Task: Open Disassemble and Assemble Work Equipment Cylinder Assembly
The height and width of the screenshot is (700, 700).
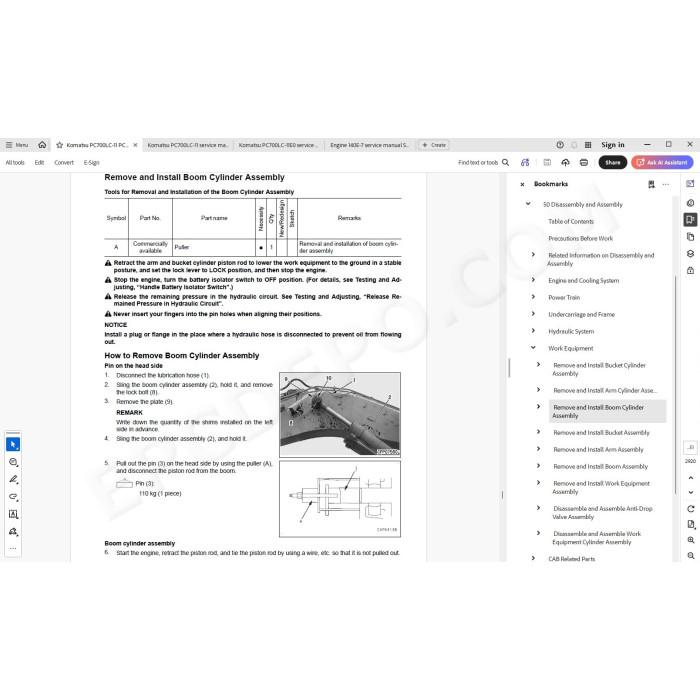Action: (x=596, y=538)
